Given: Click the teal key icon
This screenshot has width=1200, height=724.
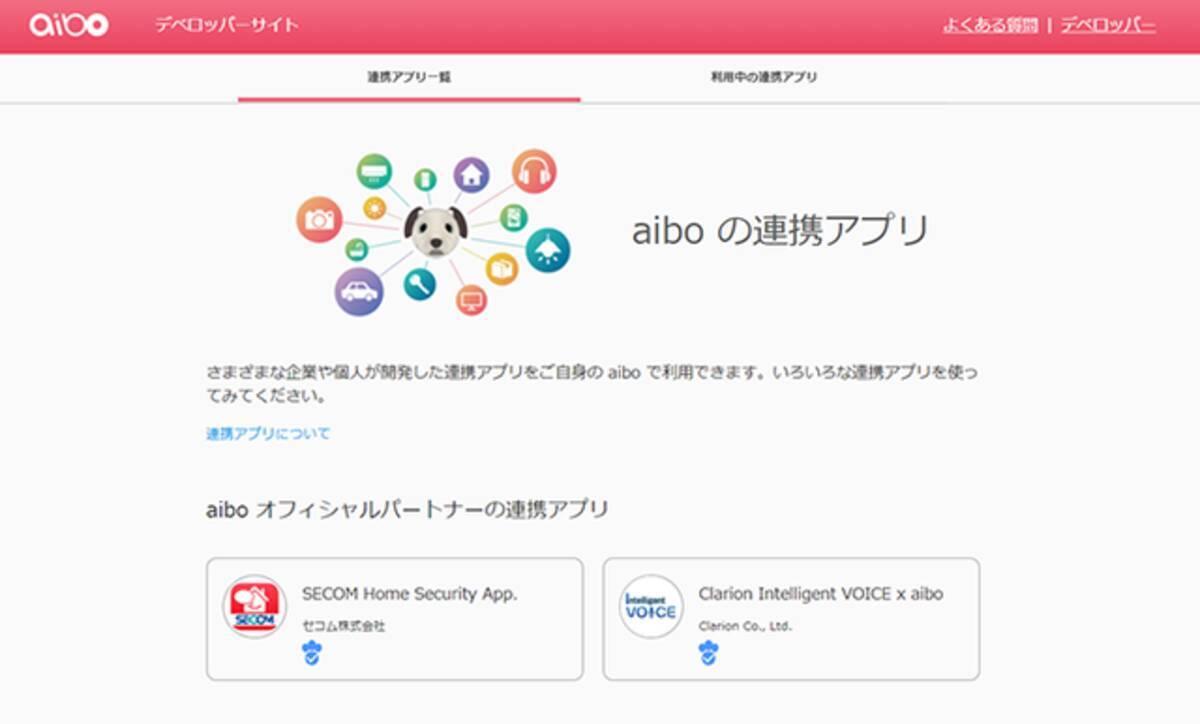Looking at the screenshot, I should pyautogui.click(x=420, y=286).
